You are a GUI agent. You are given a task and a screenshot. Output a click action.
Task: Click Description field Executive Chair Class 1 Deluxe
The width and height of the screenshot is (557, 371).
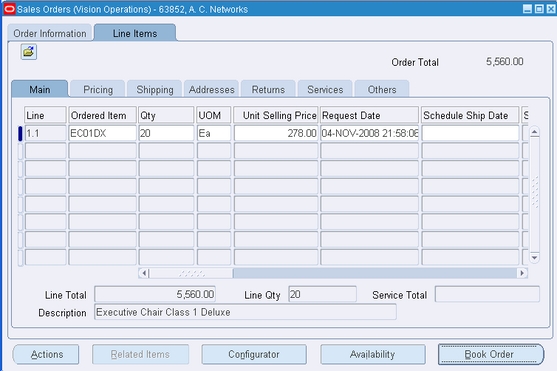245,312
